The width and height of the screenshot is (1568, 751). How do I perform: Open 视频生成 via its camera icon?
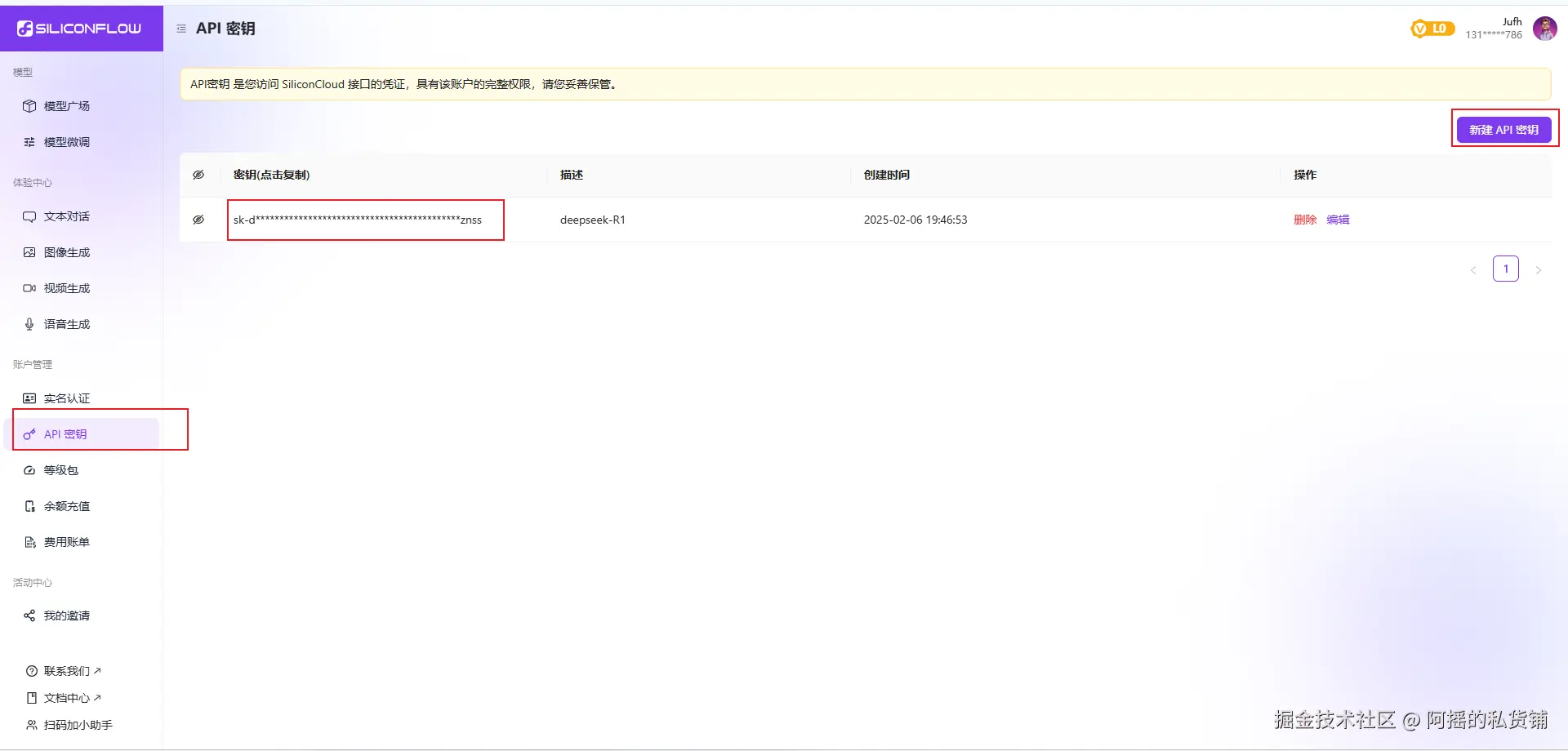29,288
